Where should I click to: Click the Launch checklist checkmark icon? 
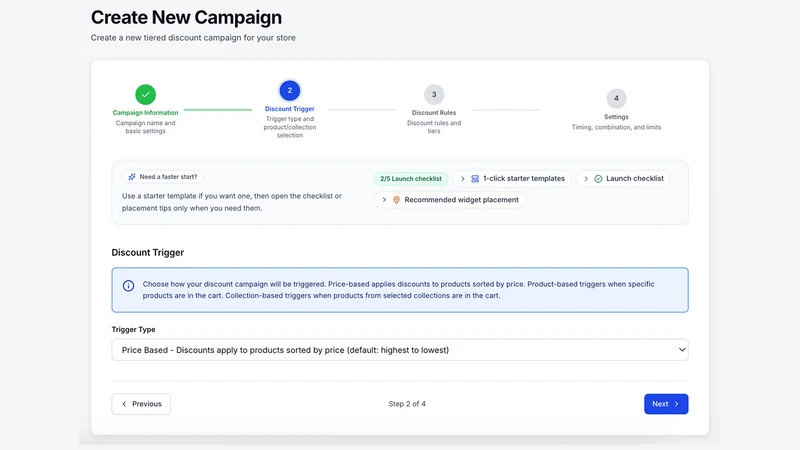coord(598,179)
